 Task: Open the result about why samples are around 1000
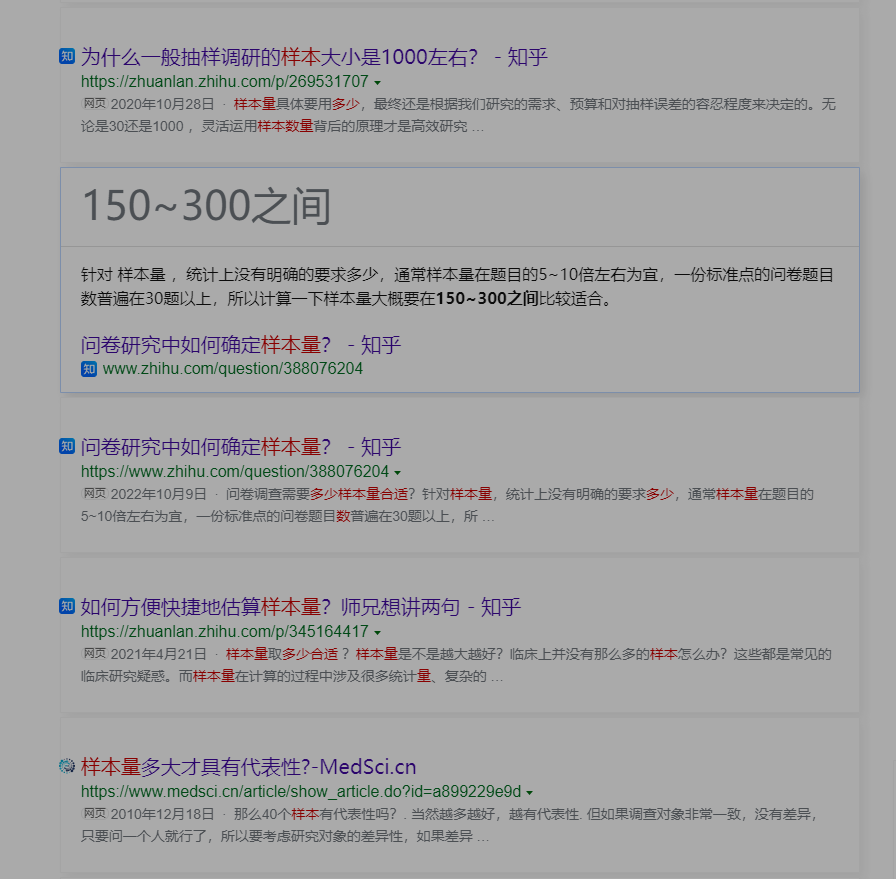[314, 57]
